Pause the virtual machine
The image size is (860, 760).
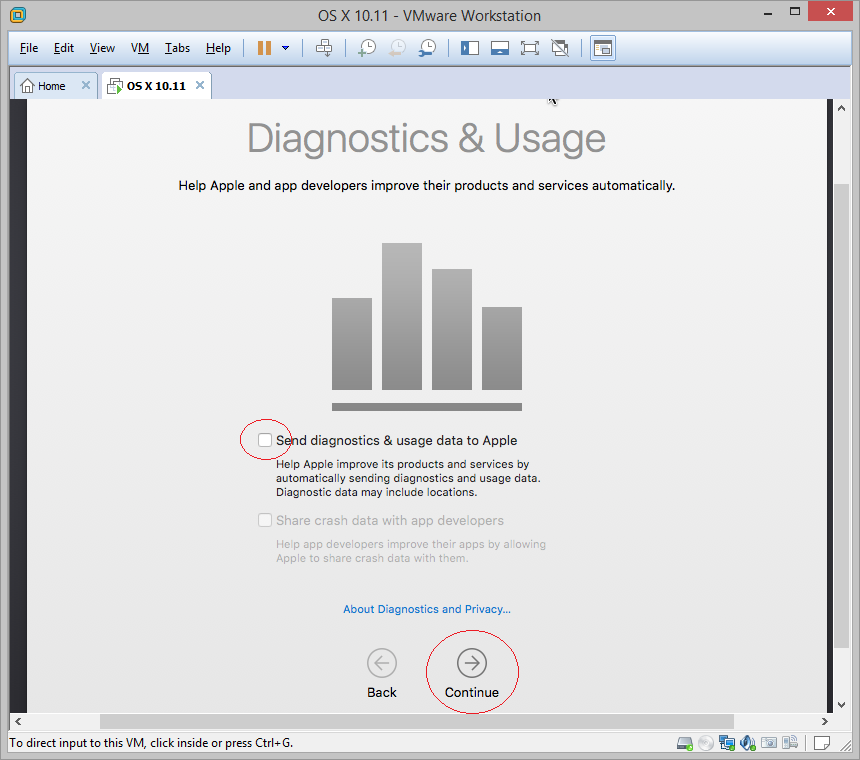(x=264, y=48)
